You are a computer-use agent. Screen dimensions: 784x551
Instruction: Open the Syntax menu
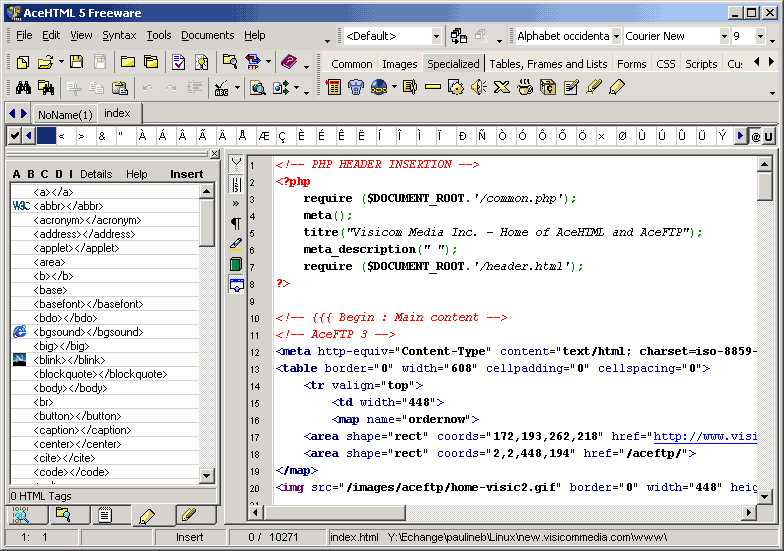119,36
